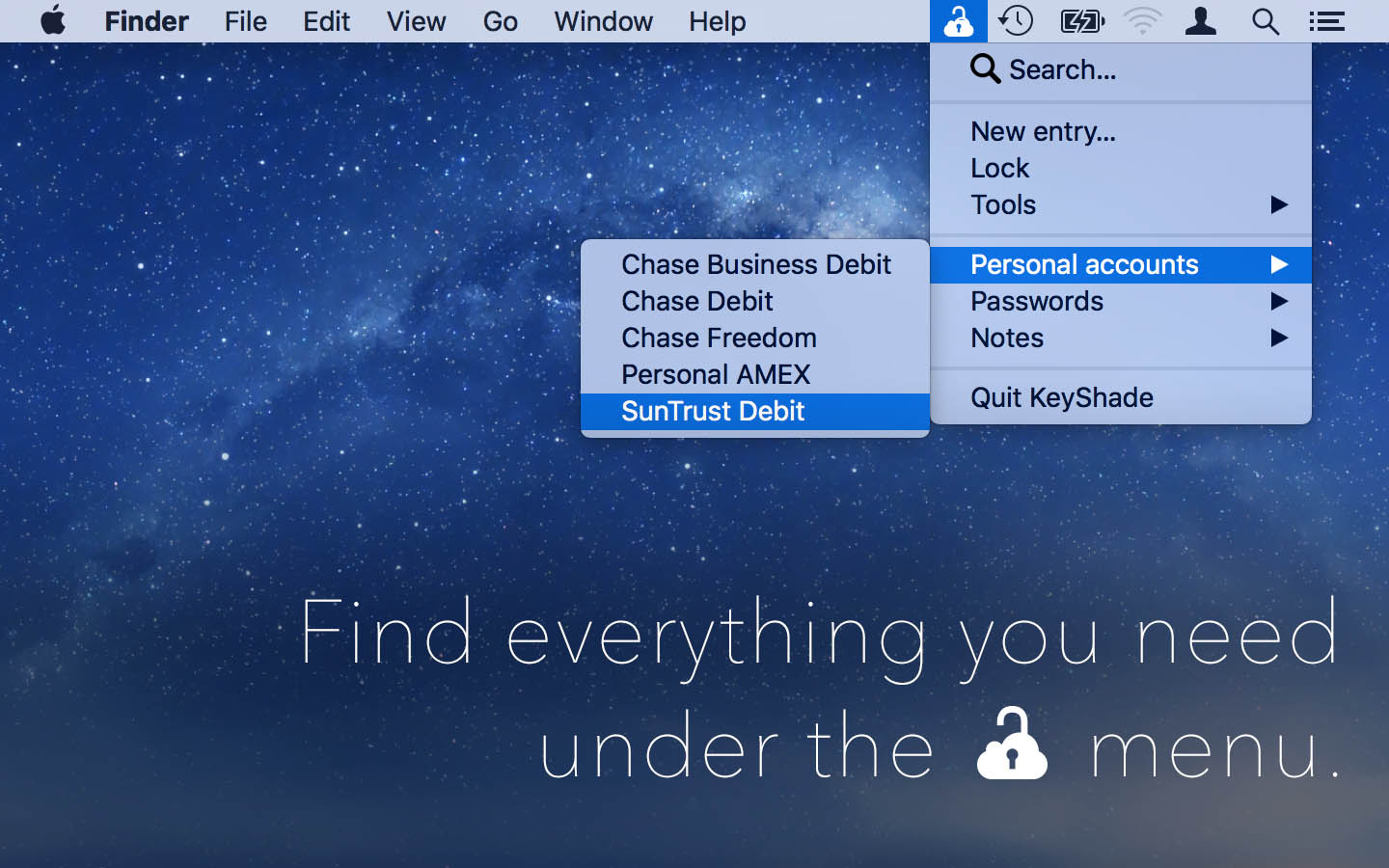Screen dimensions: 1389x868
Task: Select the Personal AMEX entry
Action: [755, 374]
